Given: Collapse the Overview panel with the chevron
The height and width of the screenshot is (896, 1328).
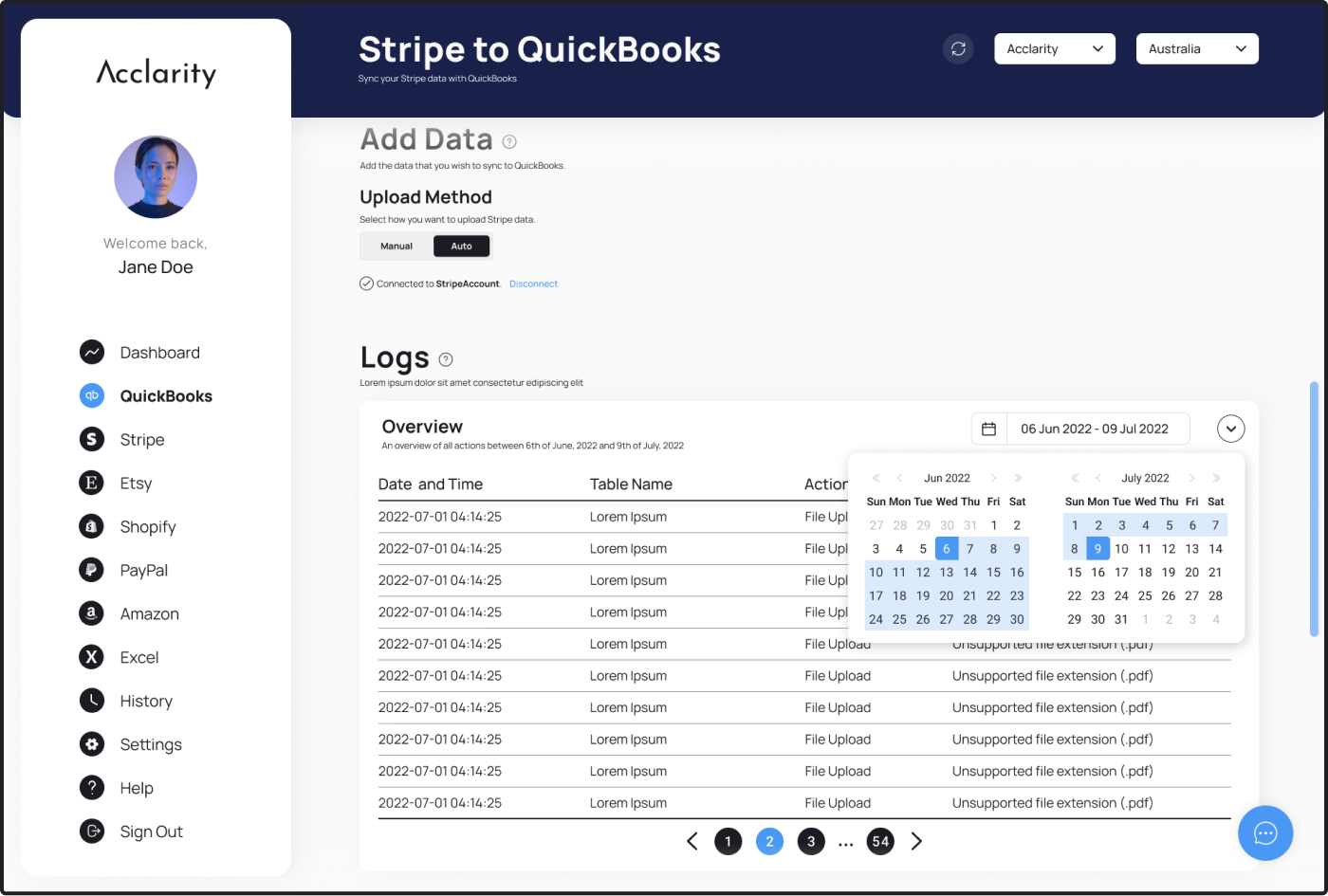Looking at the screenshot, I should [x=1230, y=429].
